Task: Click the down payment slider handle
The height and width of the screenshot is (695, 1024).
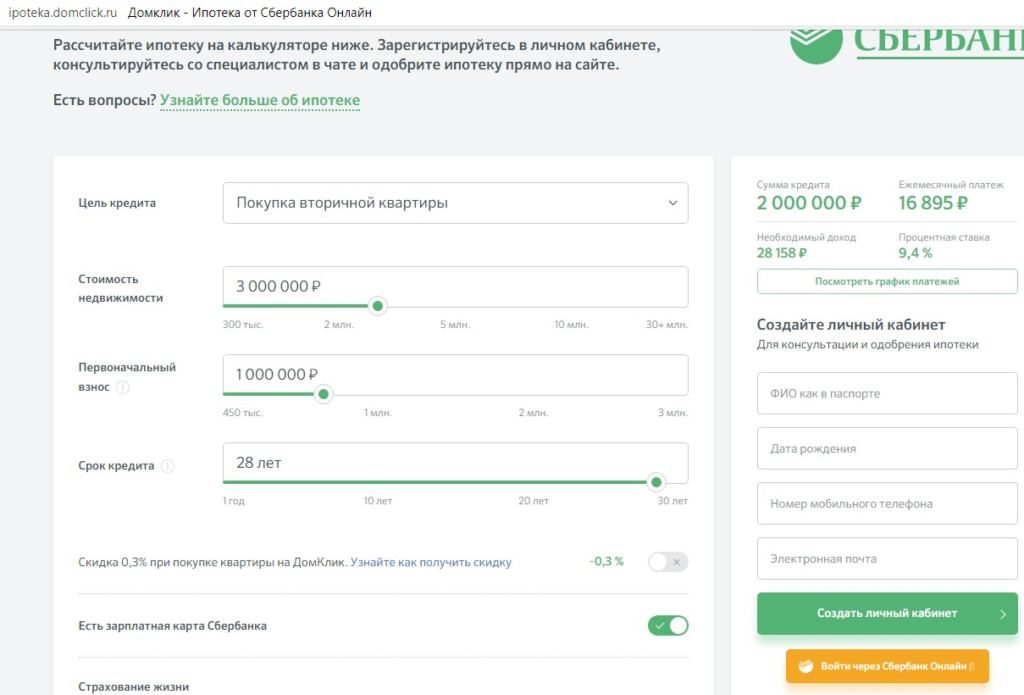Action: (323, 394)
